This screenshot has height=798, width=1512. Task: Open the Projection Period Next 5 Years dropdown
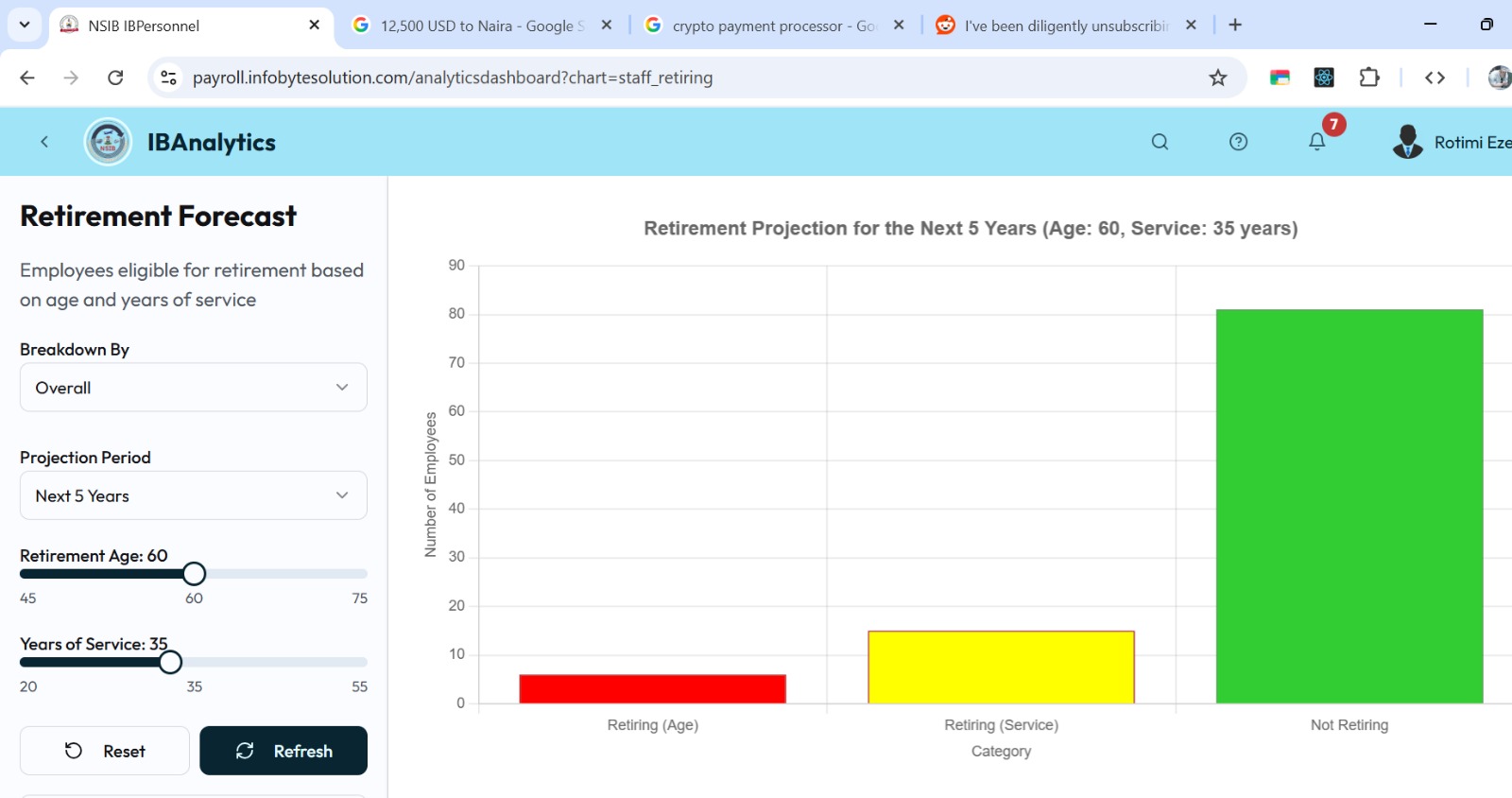point(194,495)
